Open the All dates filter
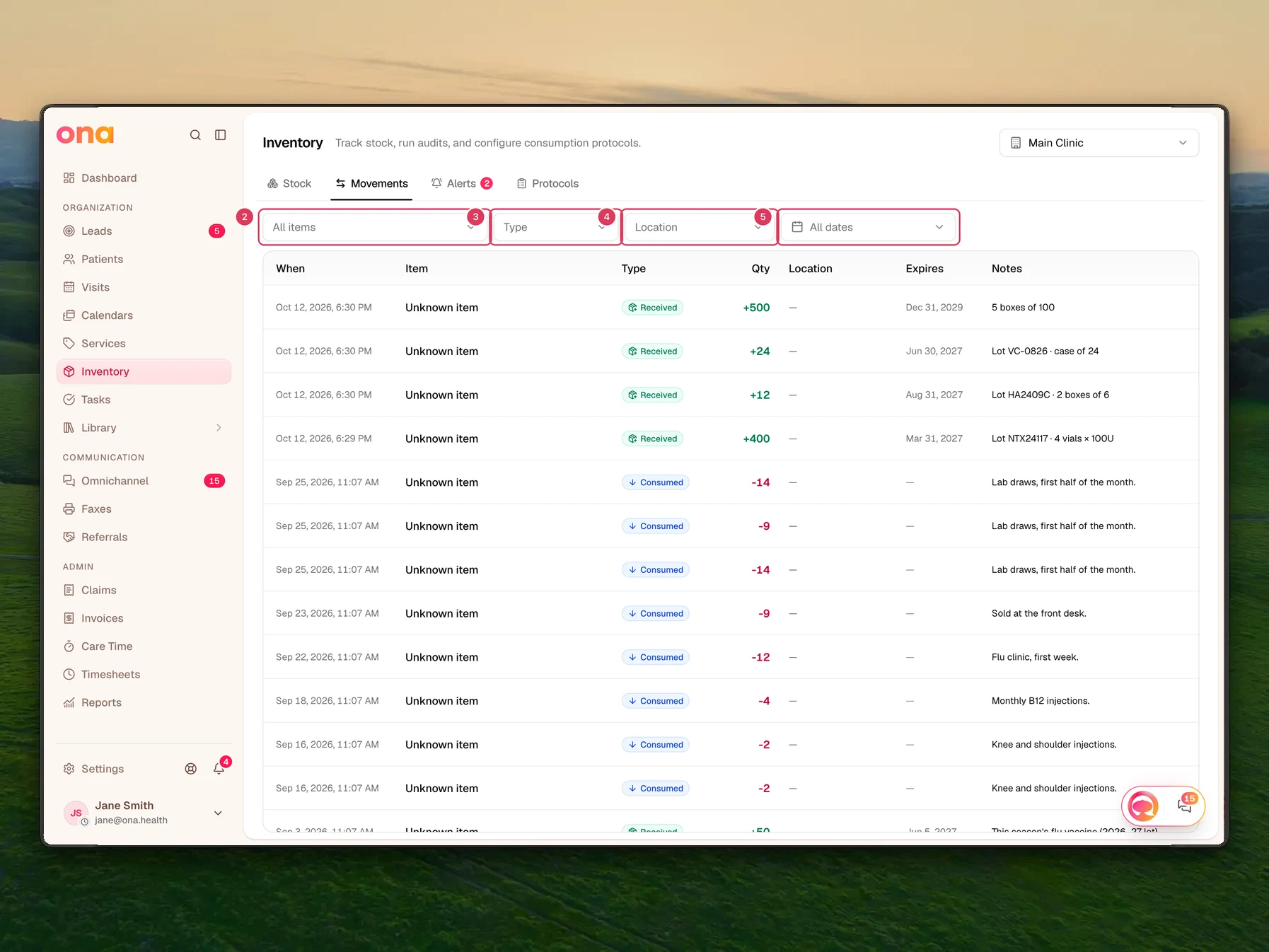1269x952 pixels. (x=869, y=227)
